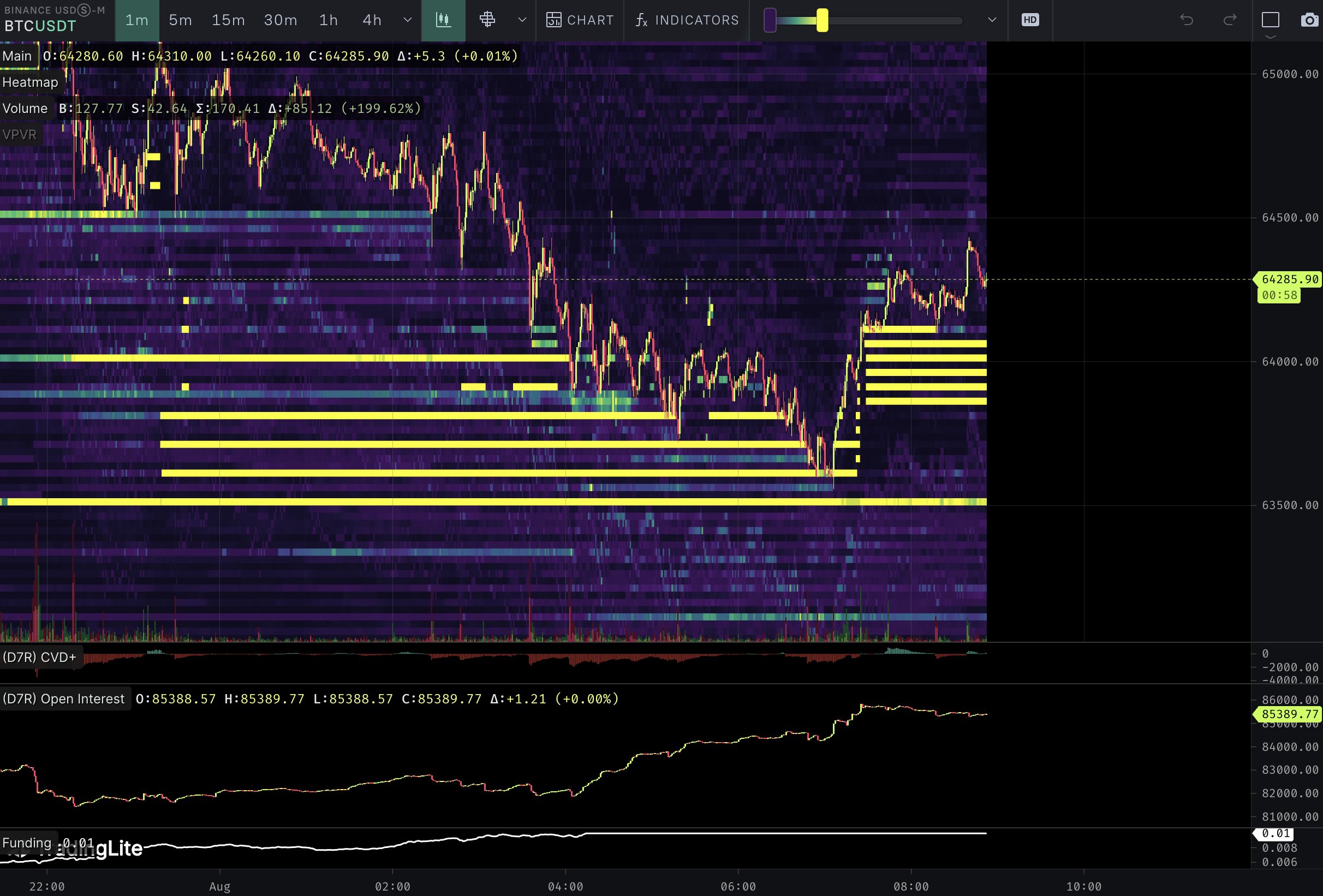Open the CHART settings button
Screen dimensions: 1323x896
(580, 21)
